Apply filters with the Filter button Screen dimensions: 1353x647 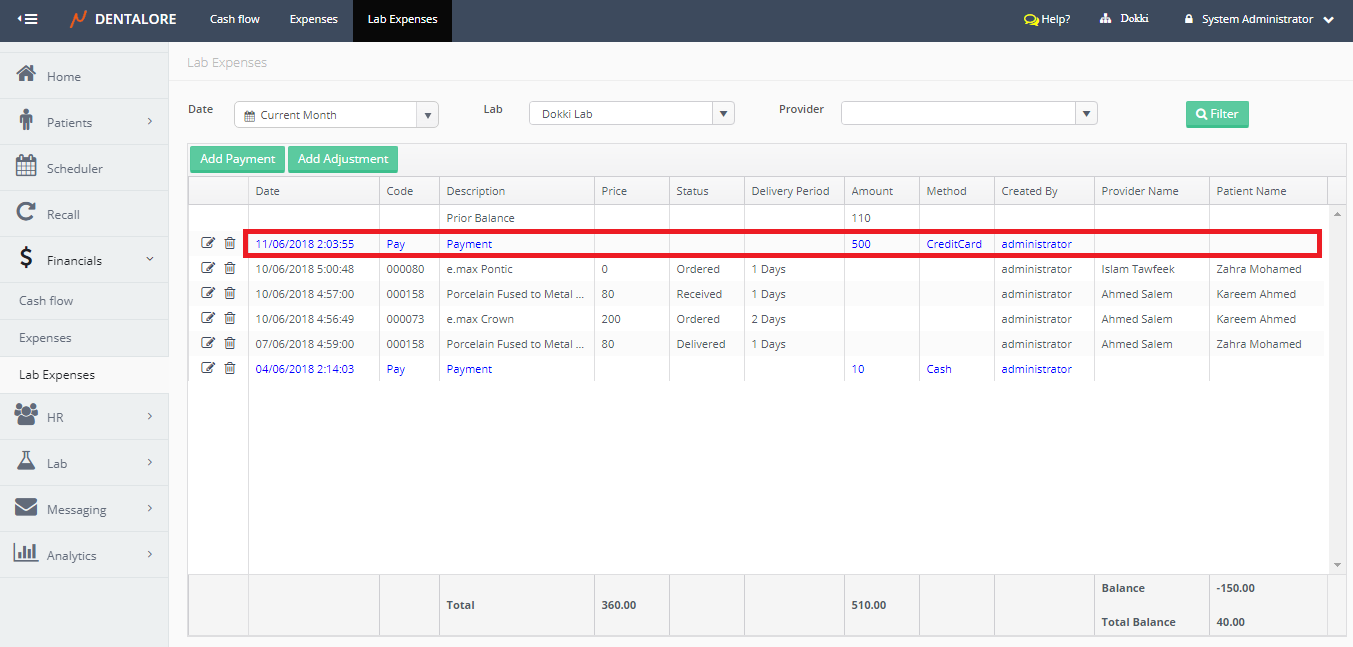[1217, 114]
